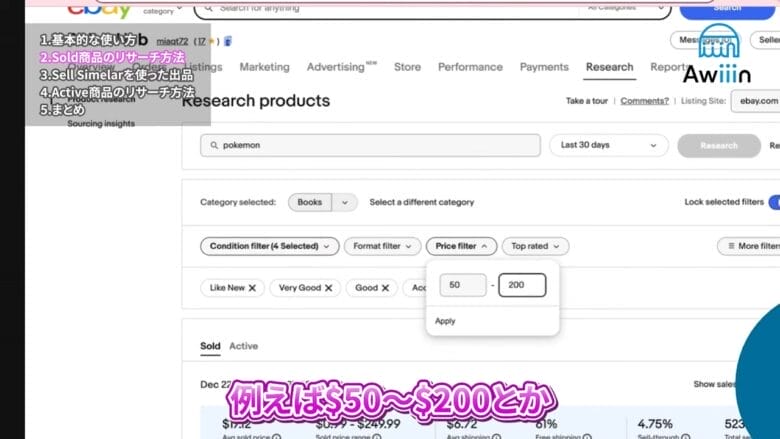
Task: Click the maximum price field showing 200
Action: pyautogui.click(x=522, y=285)
